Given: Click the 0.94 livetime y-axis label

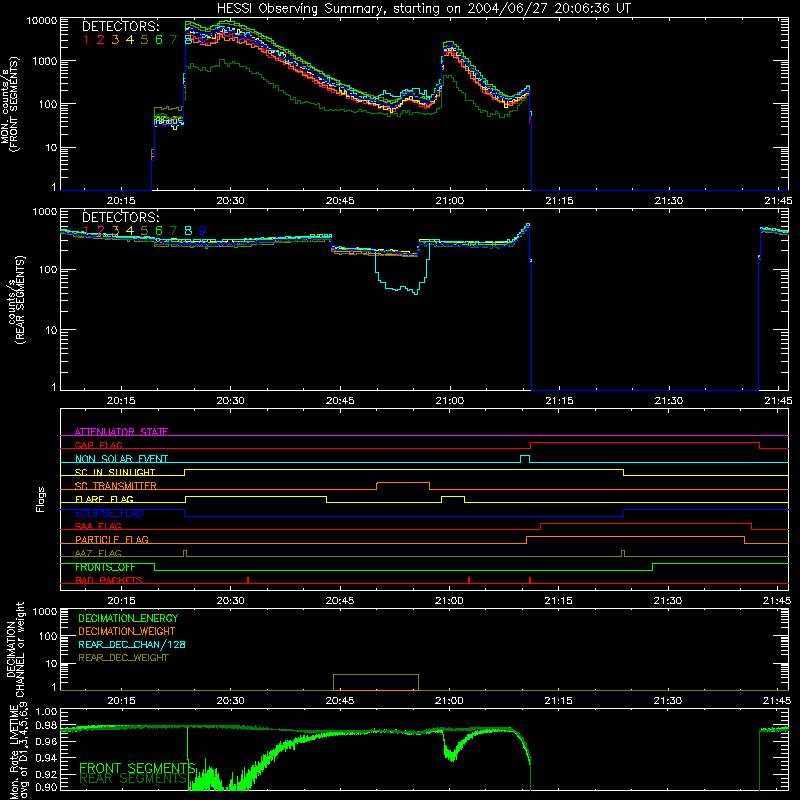Looking at the screenshot, I should coord(47,757).
